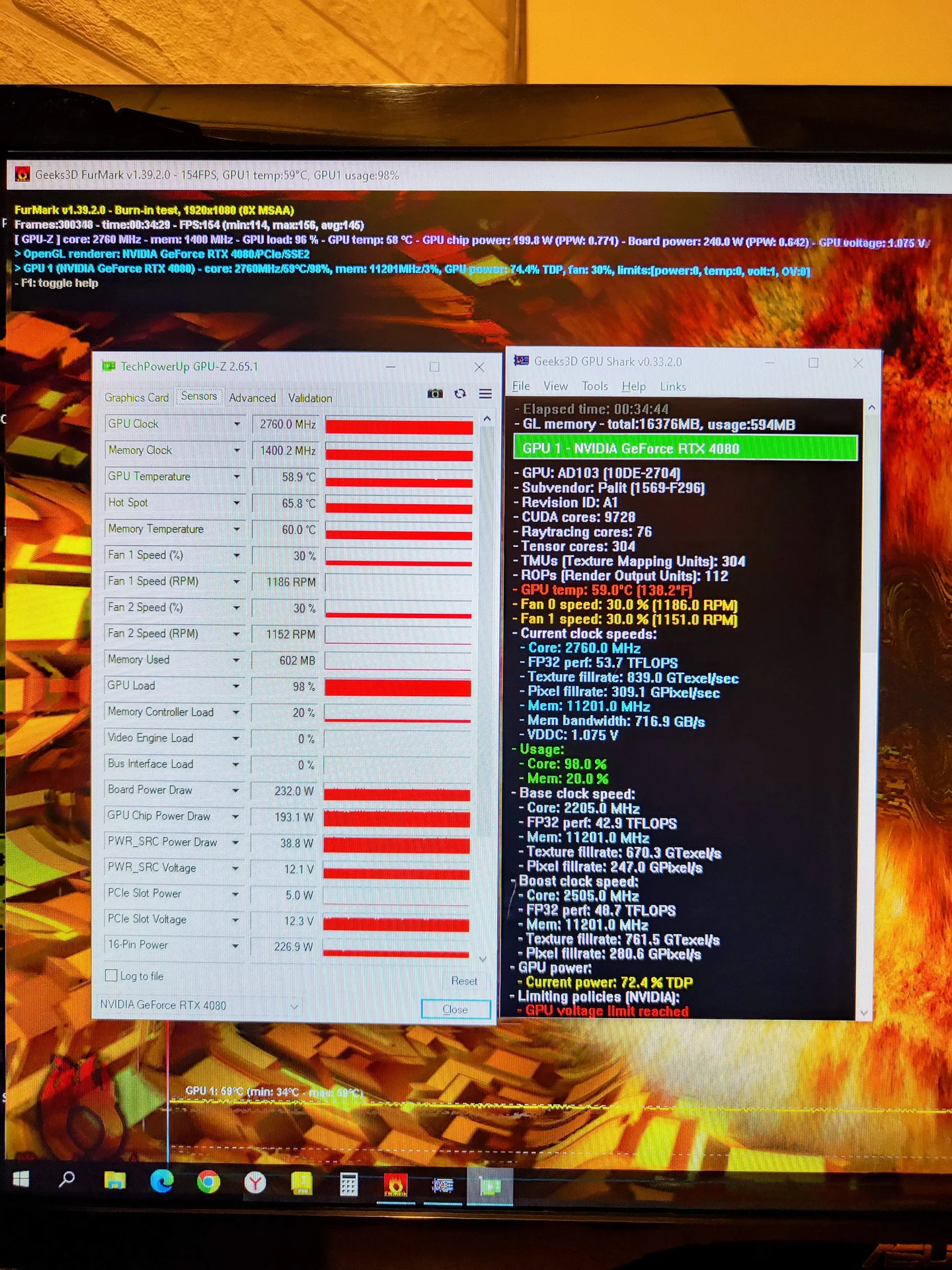
Task: Open the GPU Load sensor dropdown
Action: [236, 686]
